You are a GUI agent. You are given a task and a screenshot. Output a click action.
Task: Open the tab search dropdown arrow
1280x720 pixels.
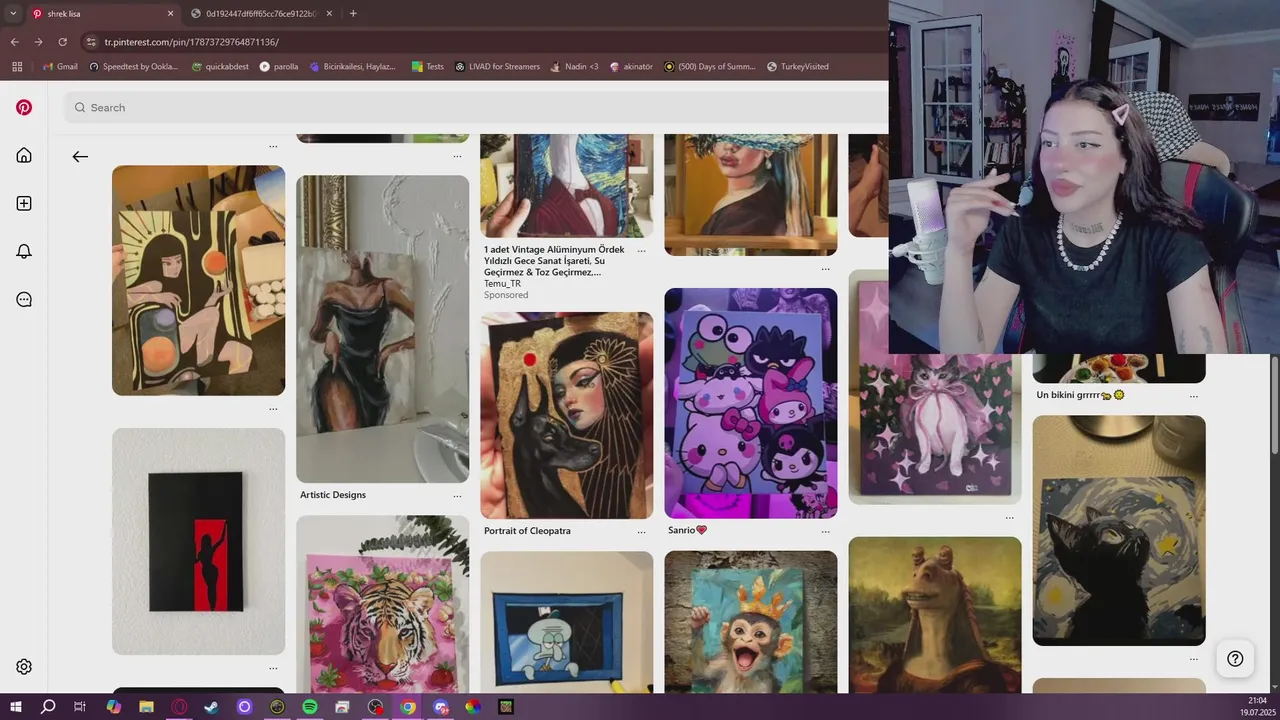click(13, 14)
